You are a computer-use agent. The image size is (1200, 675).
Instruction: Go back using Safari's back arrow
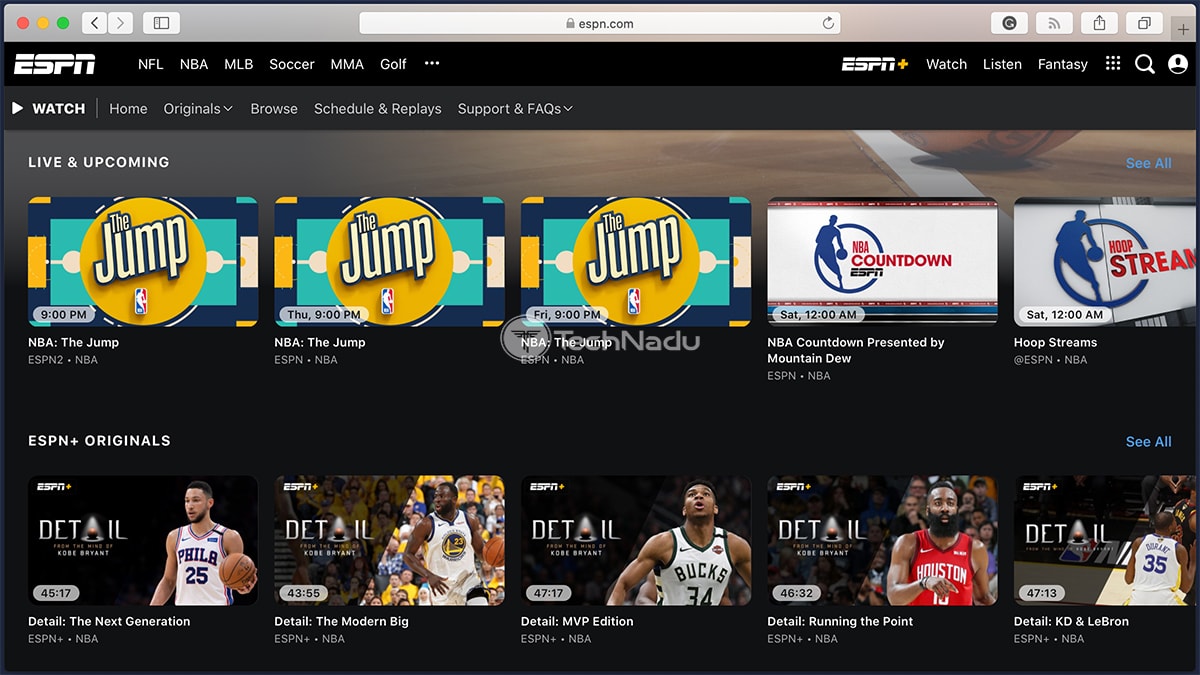point(95,22)
